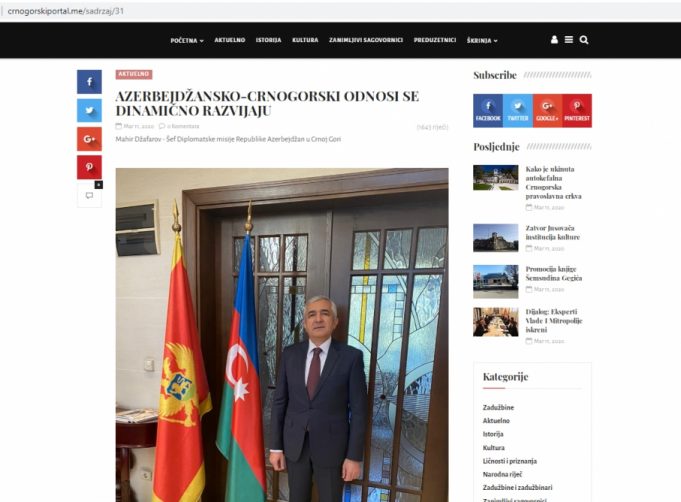Share article via left Twitter icon
681x502 pixels.
click(x=89, y=110)
